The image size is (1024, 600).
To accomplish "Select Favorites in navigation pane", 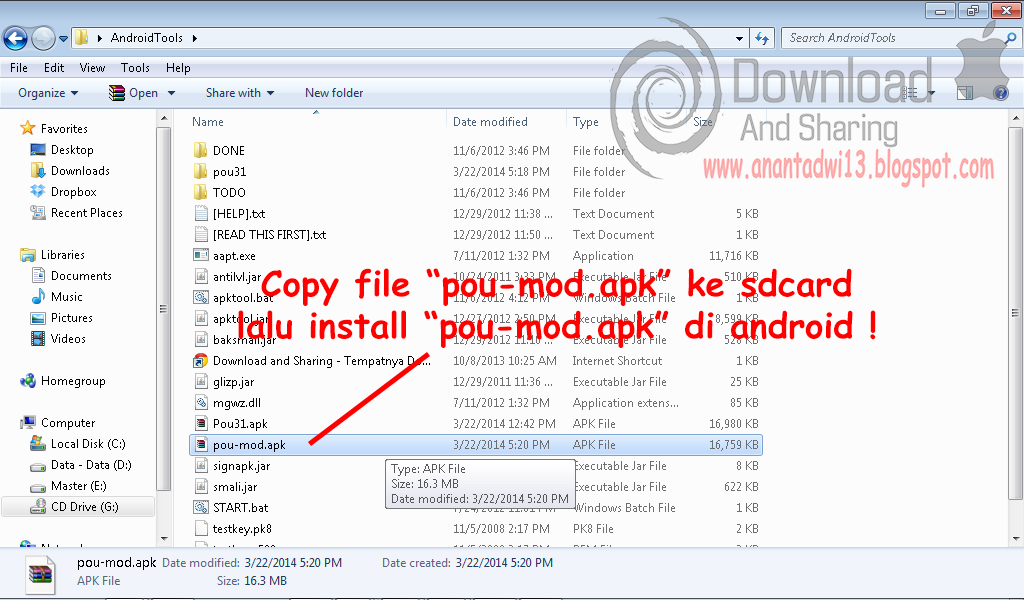I will [x=64, y=129].
